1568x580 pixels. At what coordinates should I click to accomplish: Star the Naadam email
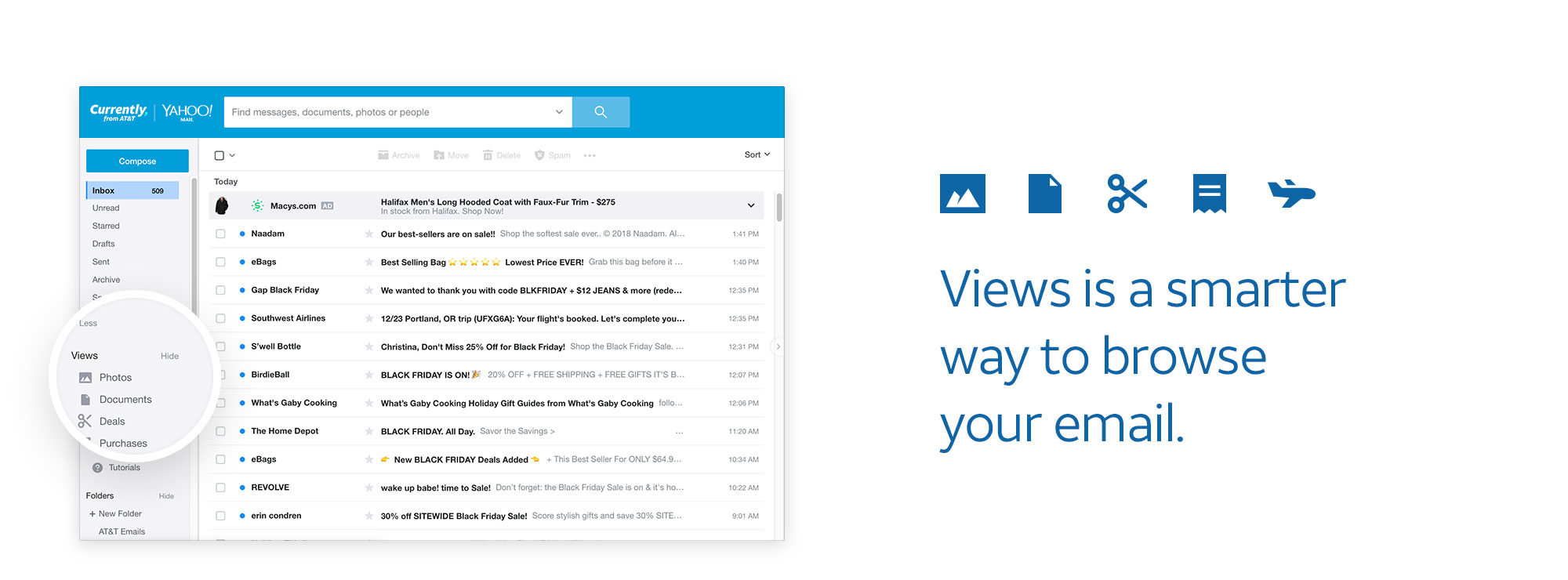tap(368, 234)
